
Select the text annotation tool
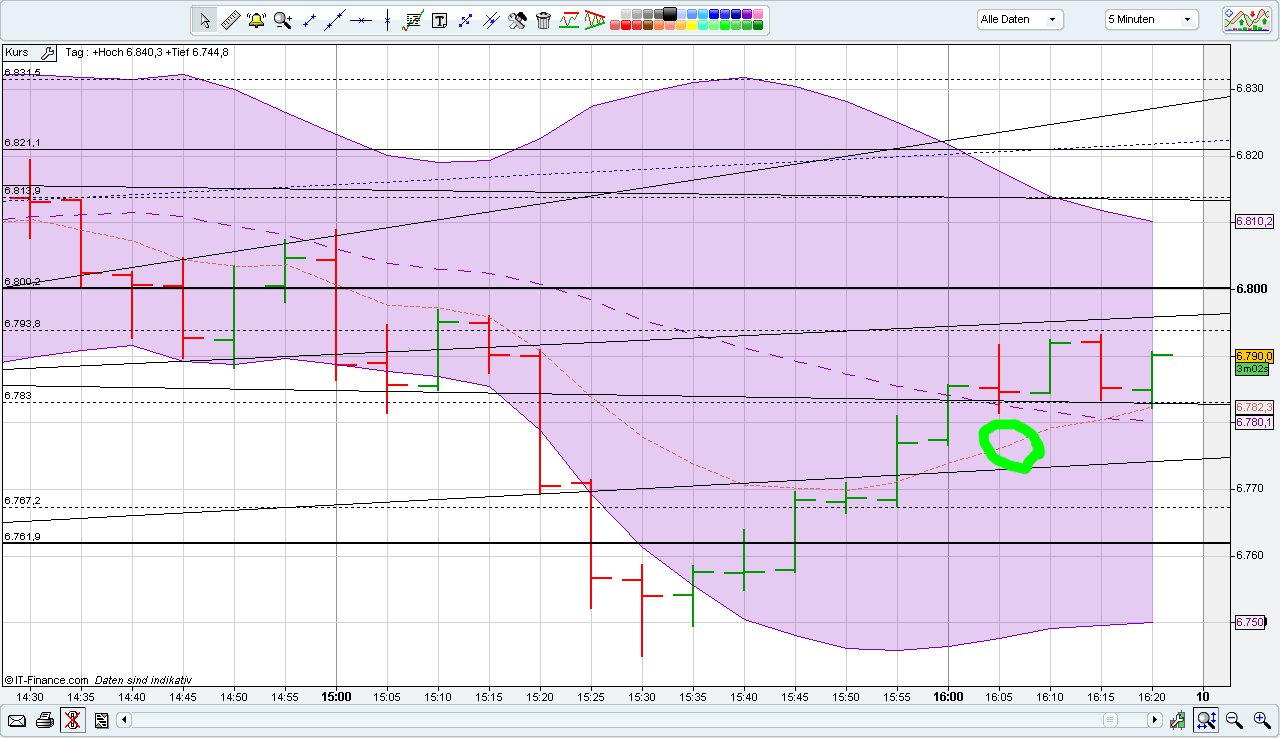(x=439, y=20)
